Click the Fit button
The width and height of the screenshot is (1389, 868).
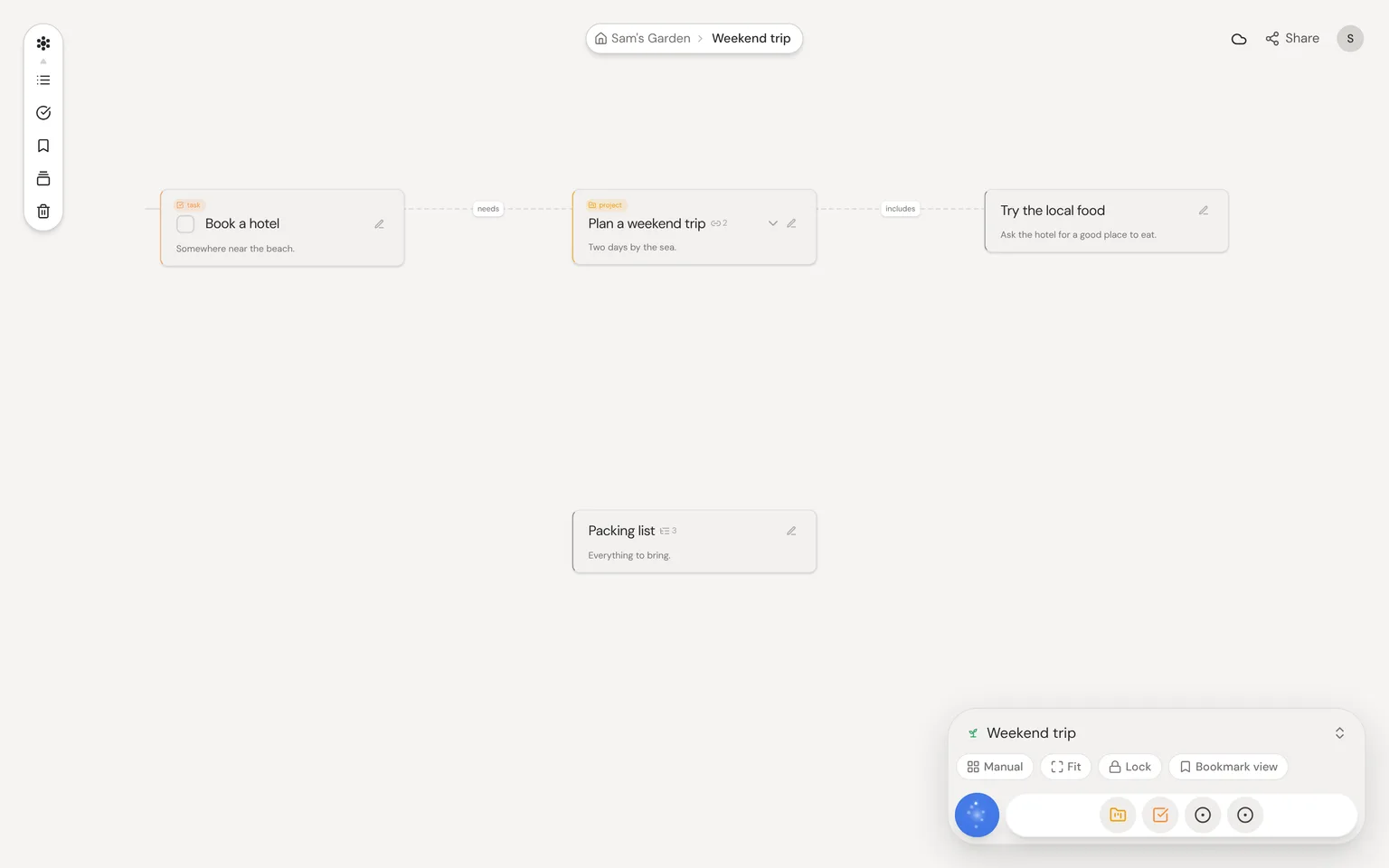pyautogui.click(x=1066, y=767)
